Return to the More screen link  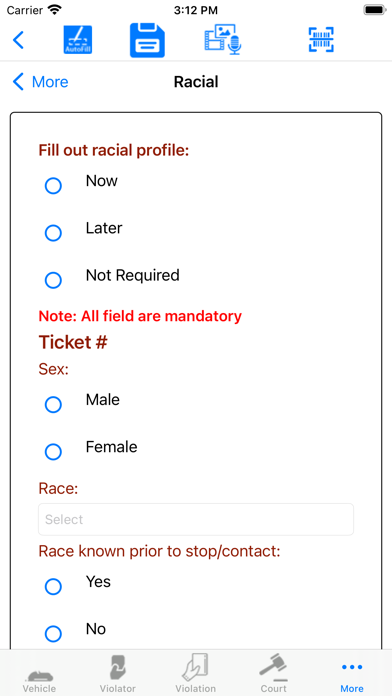point(40,82)
